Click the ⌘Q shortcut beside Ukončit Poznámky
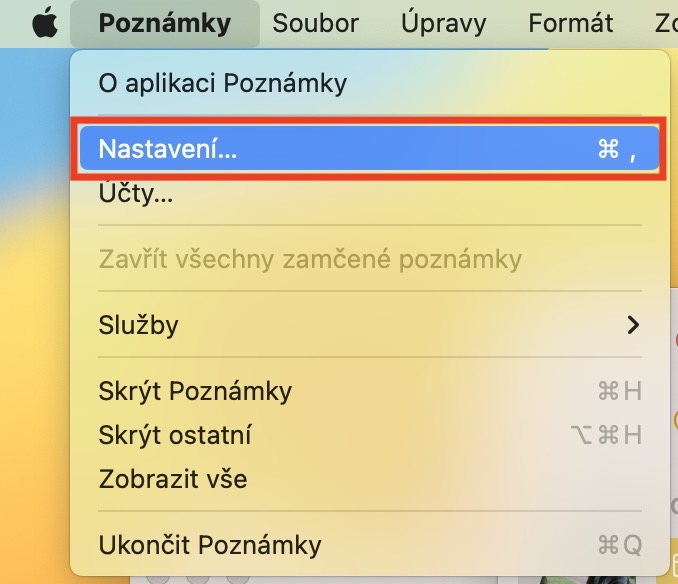Screen dimensions: 678x584 pyautogui.click(x=619, y=545)
